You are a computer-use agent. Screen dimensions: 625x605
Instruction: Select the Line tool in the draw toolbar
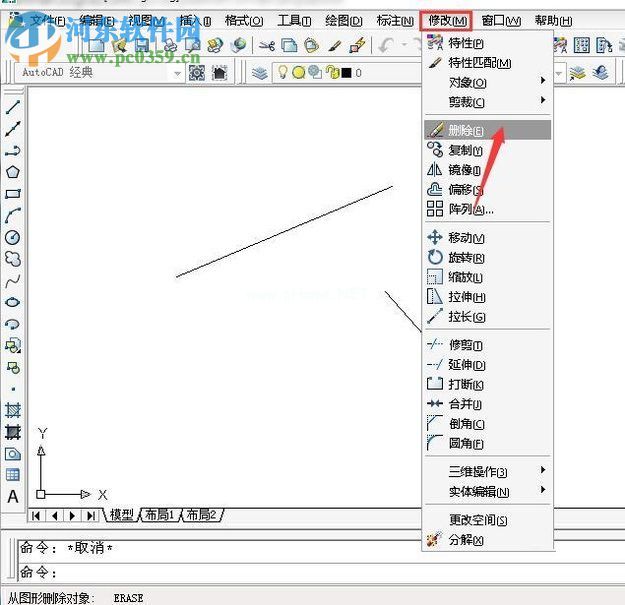coord(13,107)
